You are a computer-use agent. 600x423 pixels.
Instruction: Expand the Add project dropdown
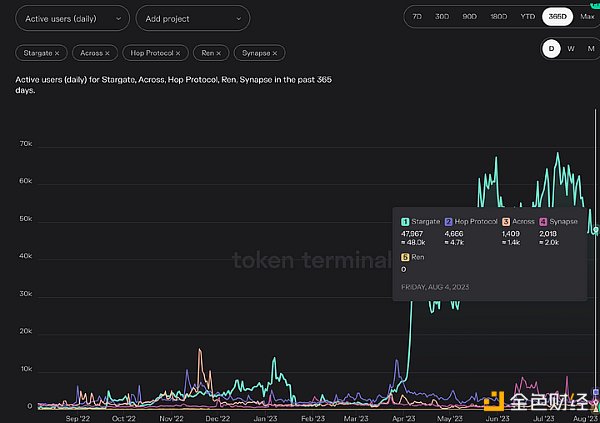click(x=192, y=18)
